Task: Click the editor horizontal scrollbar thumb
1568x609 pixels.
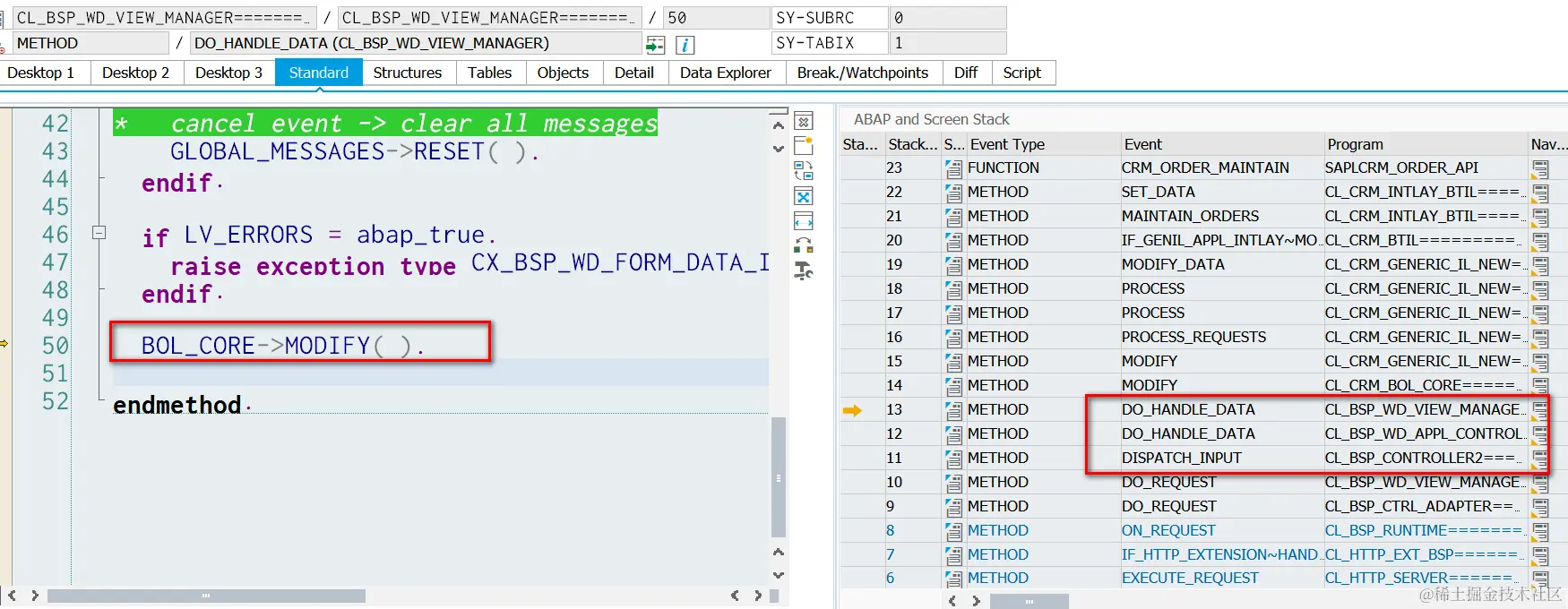Action: (x=206, y=596)
